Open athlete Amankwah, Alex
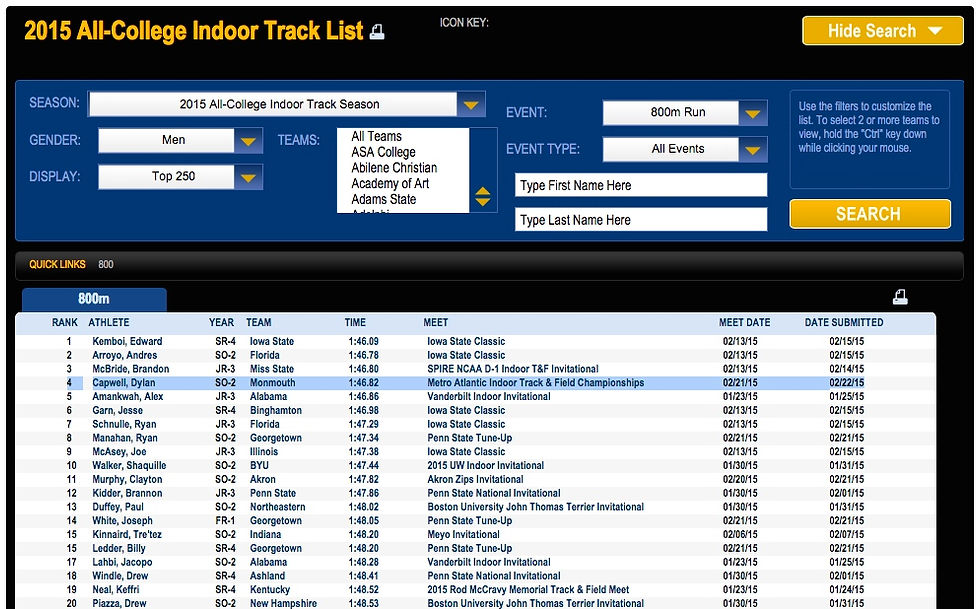This screenshot has width=980, height=609. point(128,396)
